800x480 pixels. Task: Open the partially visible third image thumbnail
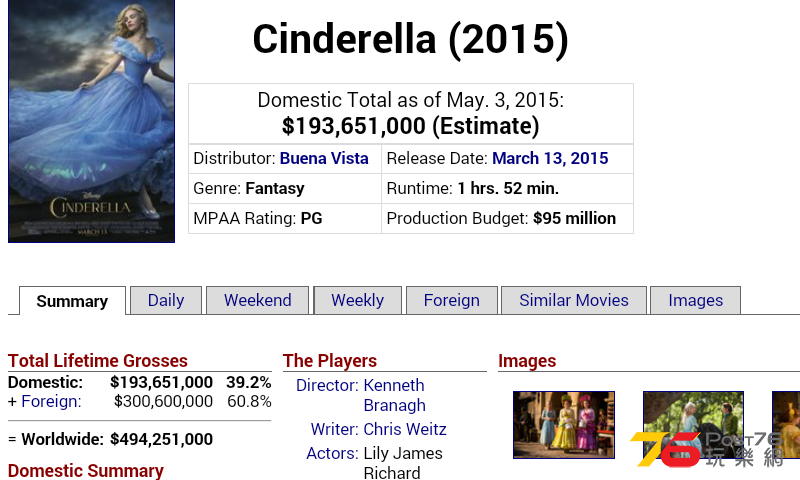click(x=786, y=425)
